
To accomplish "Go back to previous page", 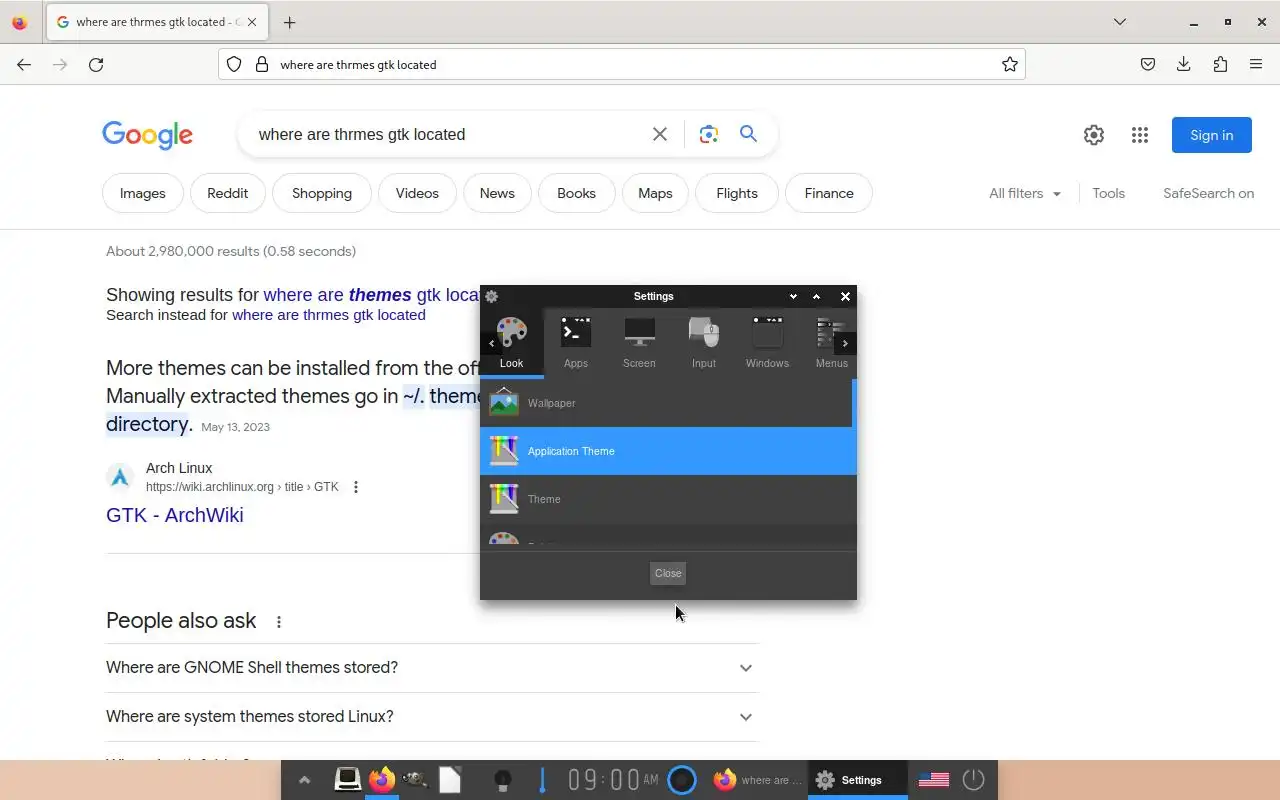I will pyautogui.click(x=24, y=64).
